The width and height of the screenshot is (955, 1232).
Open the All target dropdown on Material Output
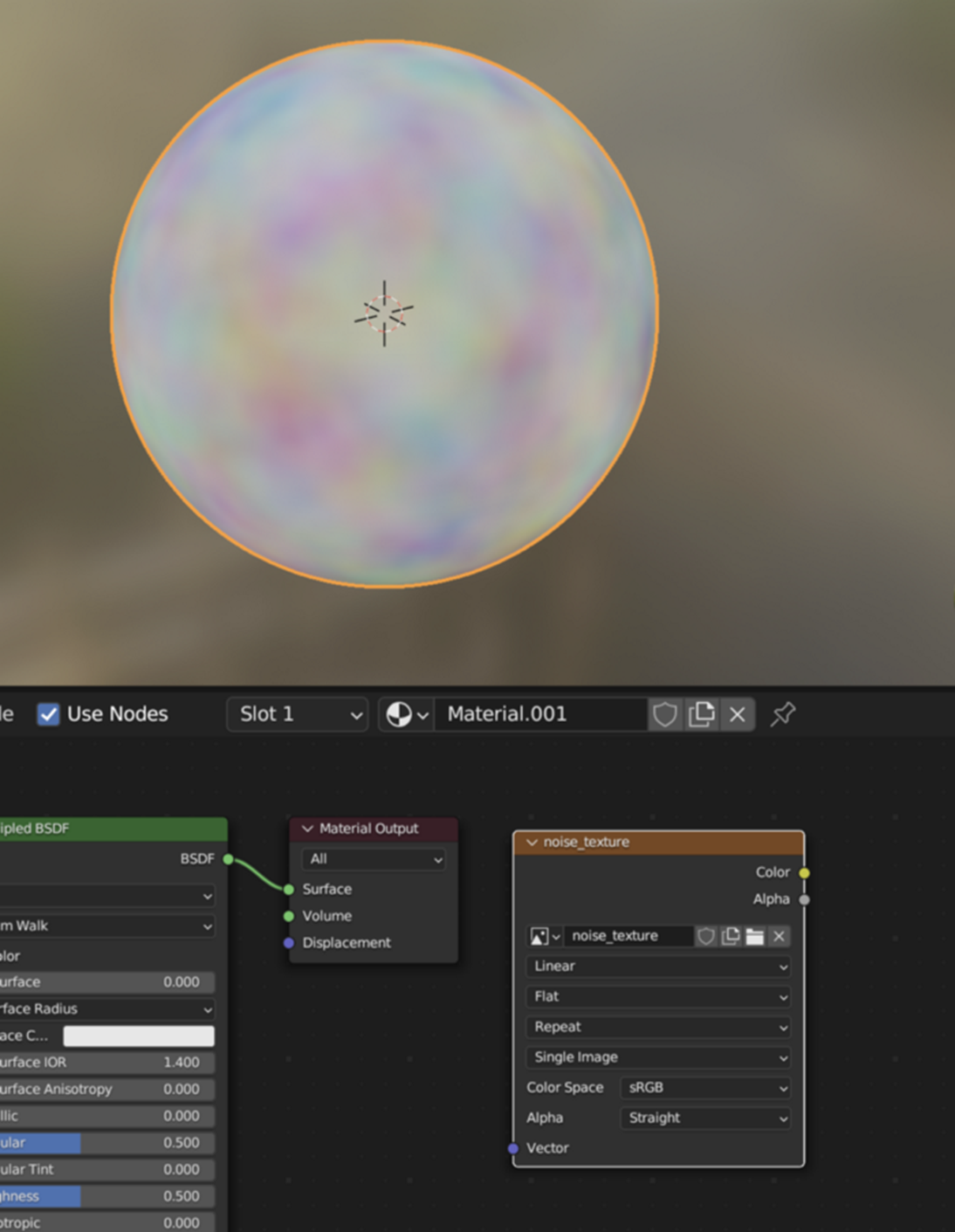(x=373, y=859)
